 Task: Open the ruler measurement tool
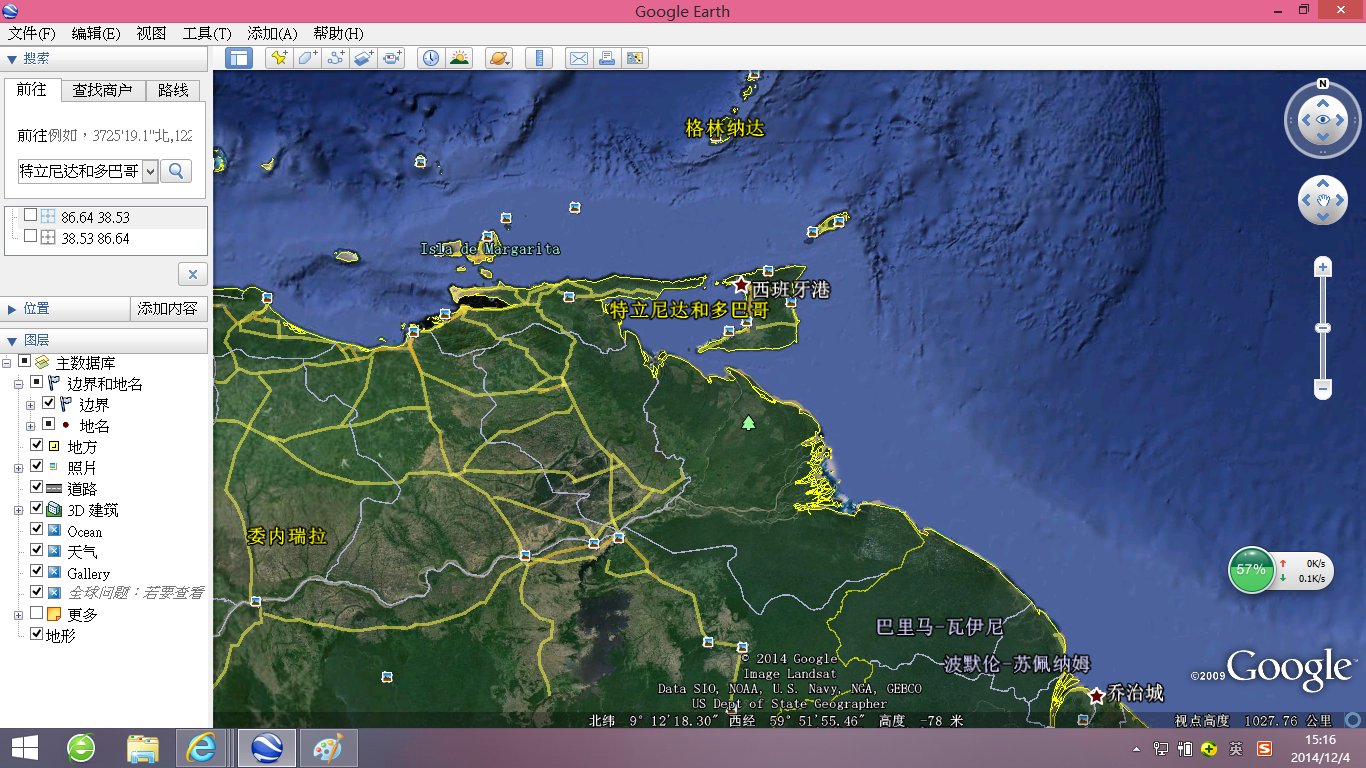click(539, 58)
